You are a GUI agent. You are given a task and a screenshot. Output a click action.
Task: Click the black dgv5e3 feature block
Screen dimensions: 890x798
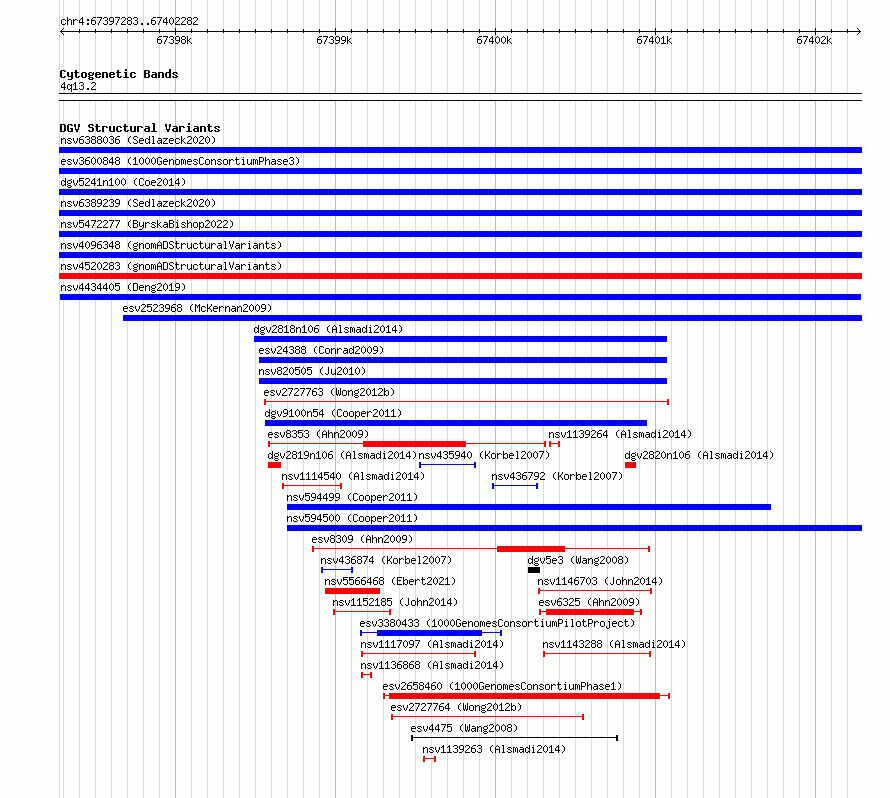[534, 570]
